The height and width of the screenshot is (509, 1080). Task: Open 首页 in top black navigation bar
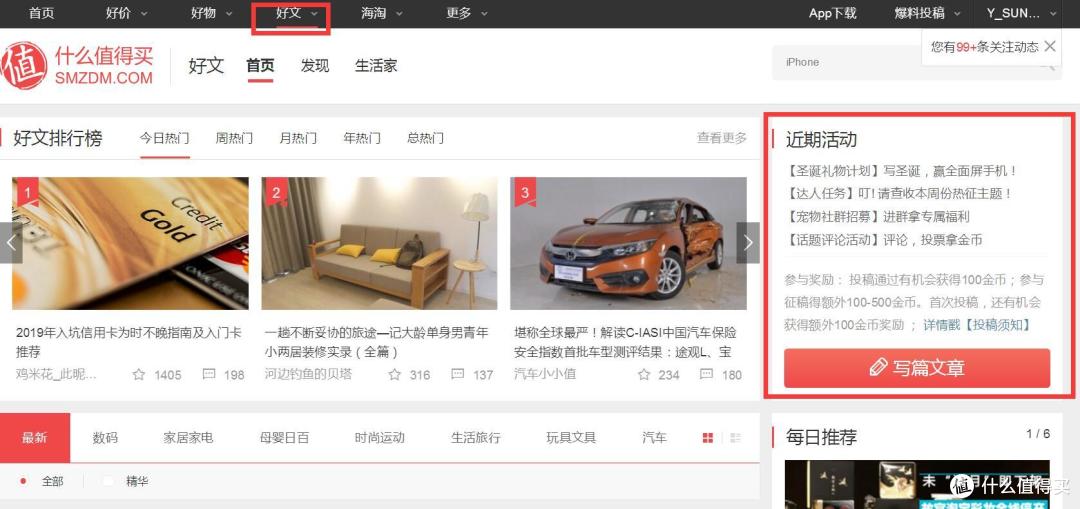41,13
